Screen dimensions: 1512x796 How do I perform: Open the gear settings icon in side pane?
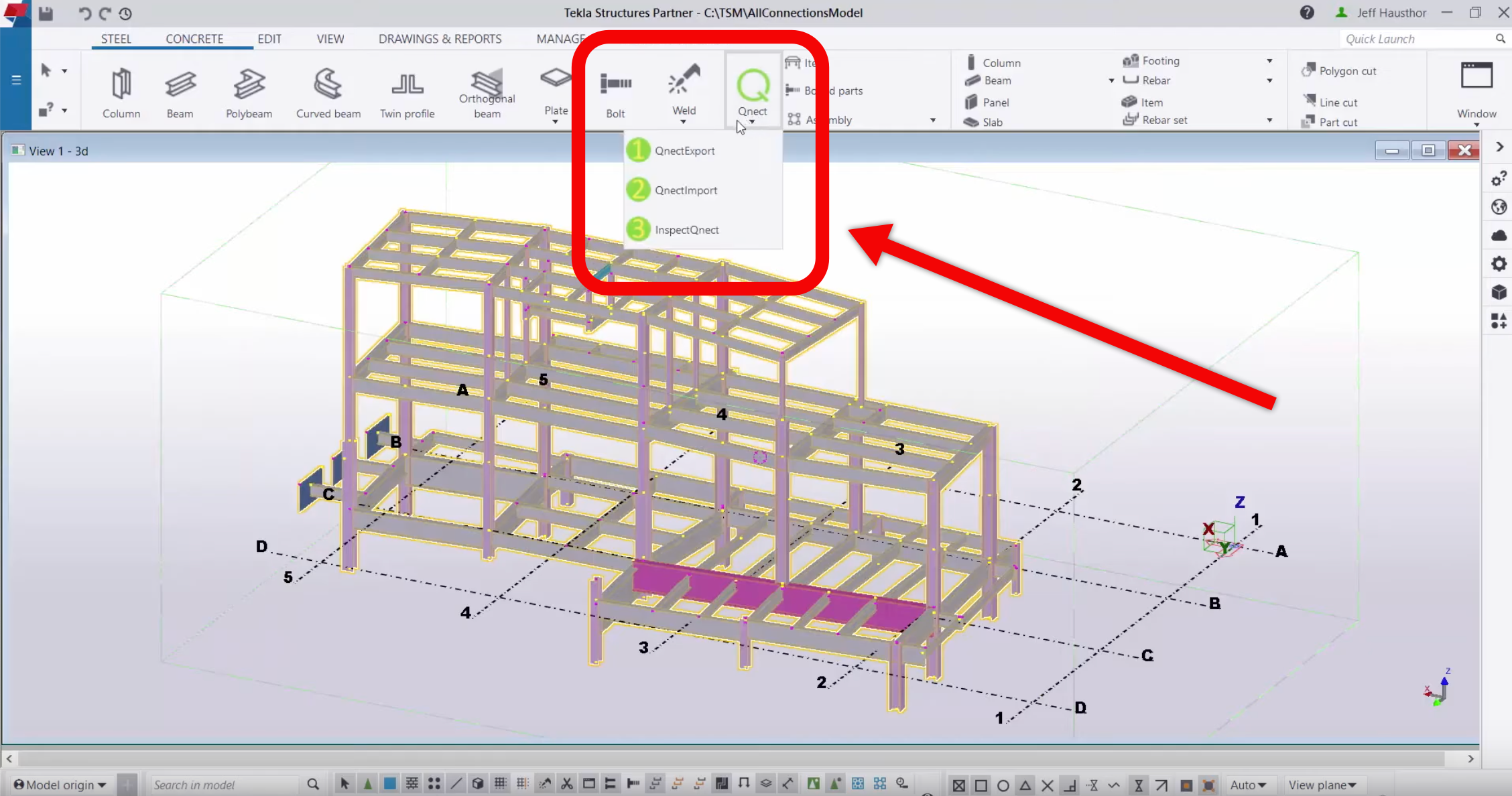point(1499,264)
